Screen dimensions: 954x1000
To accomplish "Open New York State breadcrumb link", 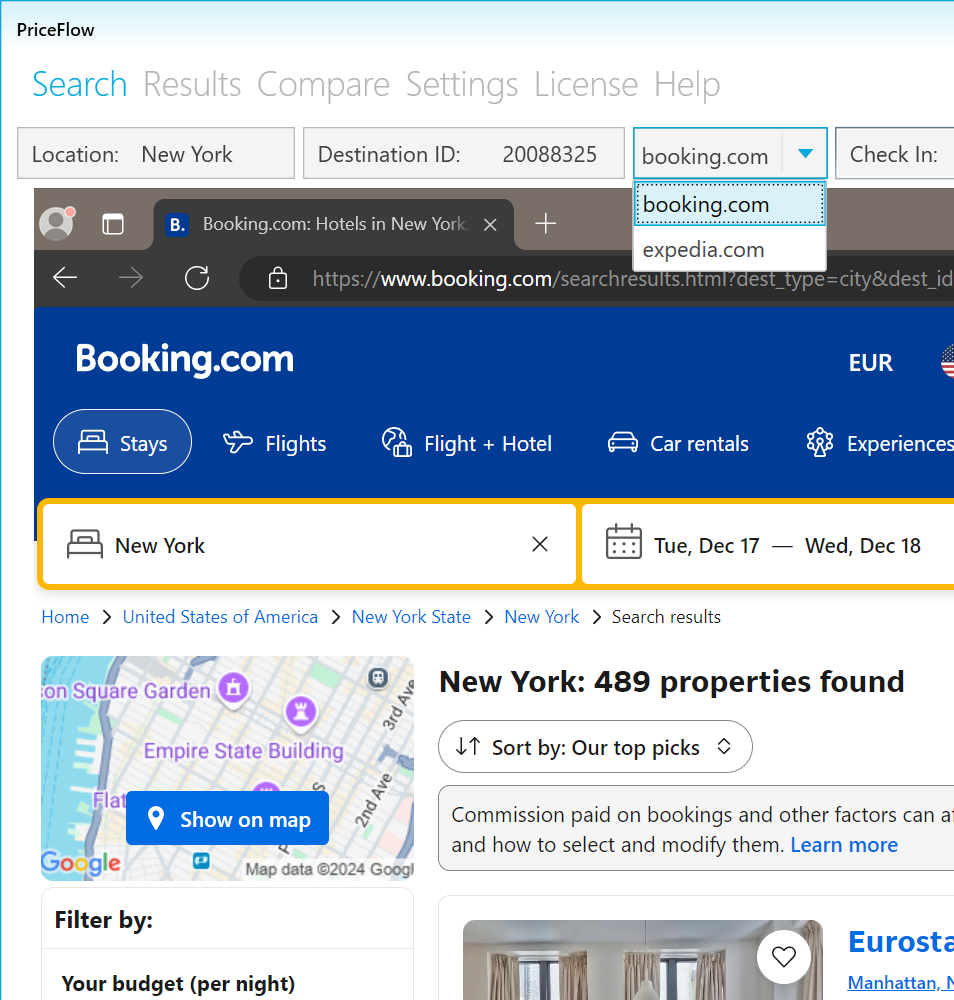I will (x=411, y=617).
